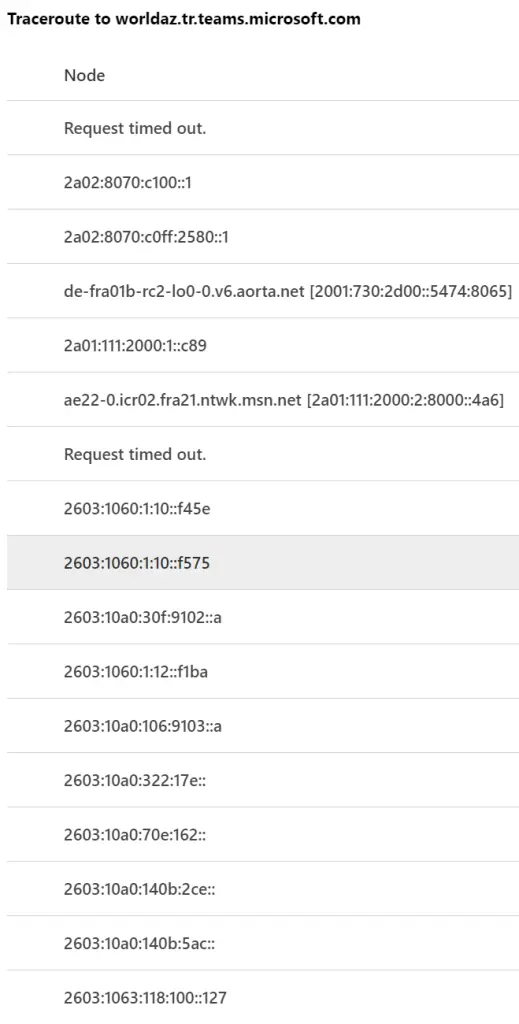Select row 2a01:111:2000:1::c89
The width and height of the screenshot is (519, 1024).
tap(262, 345)
